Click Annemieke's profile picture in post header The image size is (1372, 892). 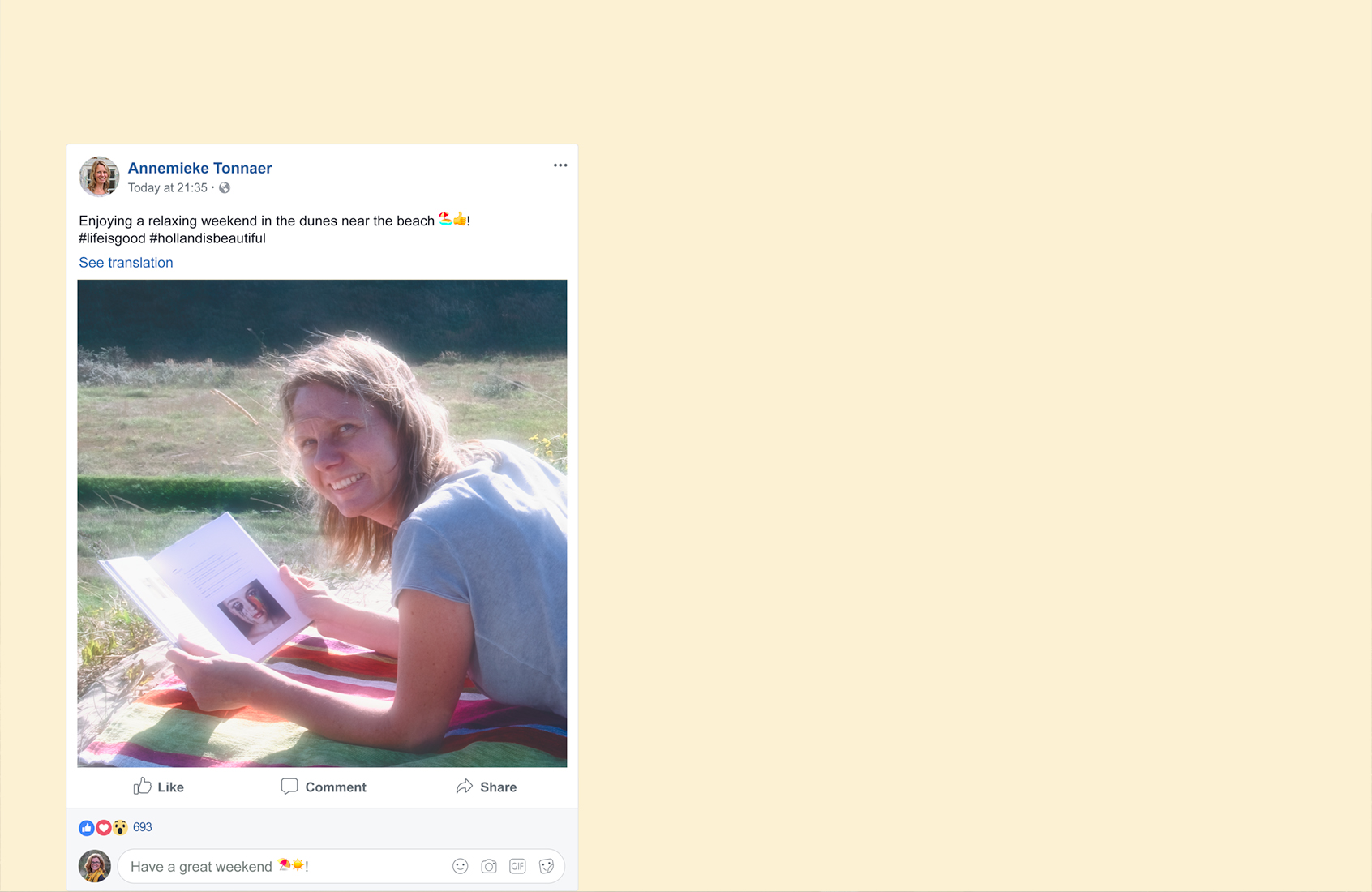click(x=99, y=177)
